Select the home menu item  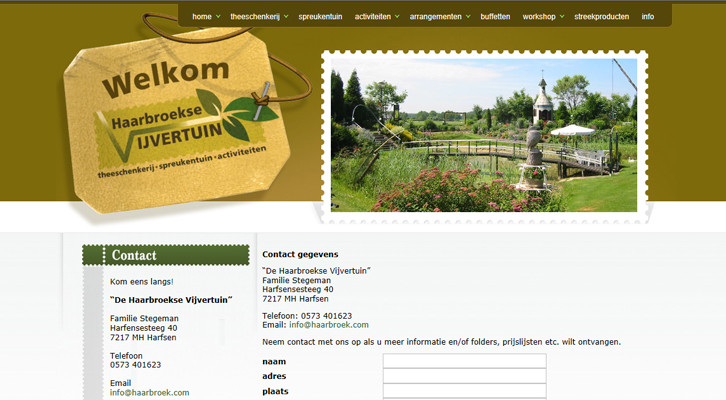pos(202,17)
